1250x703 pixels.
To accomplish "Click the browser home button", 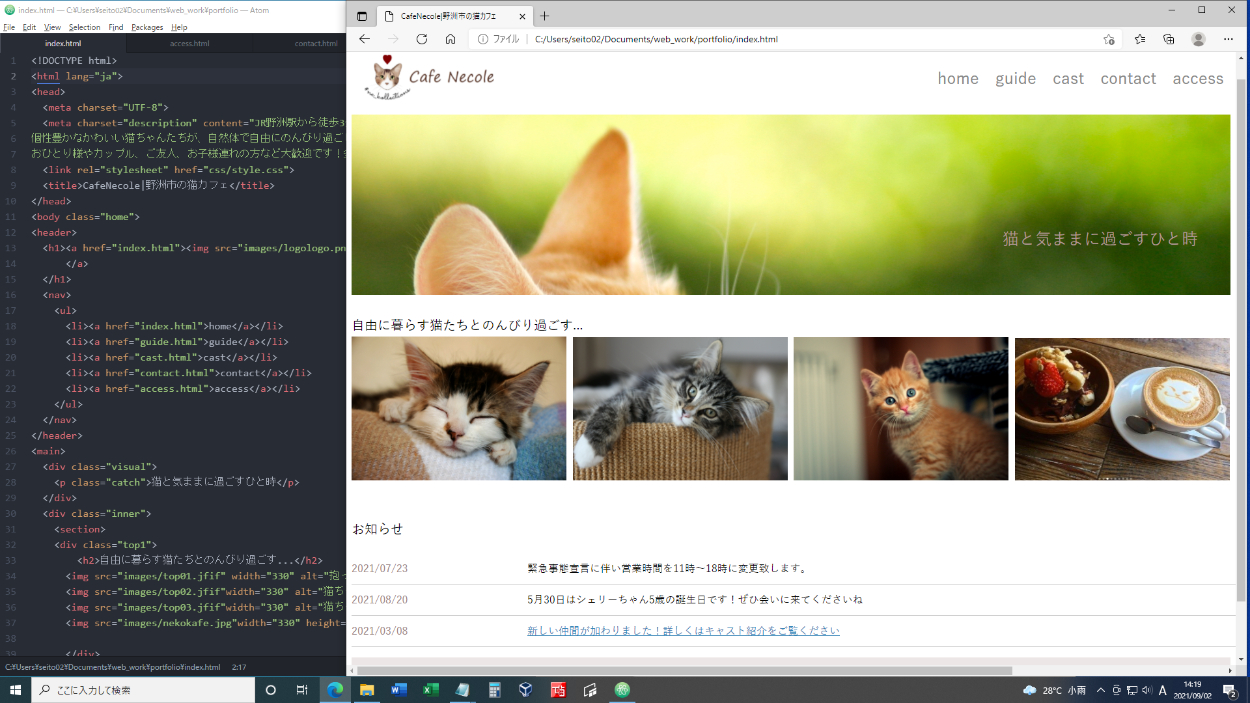I will point(451,39).
